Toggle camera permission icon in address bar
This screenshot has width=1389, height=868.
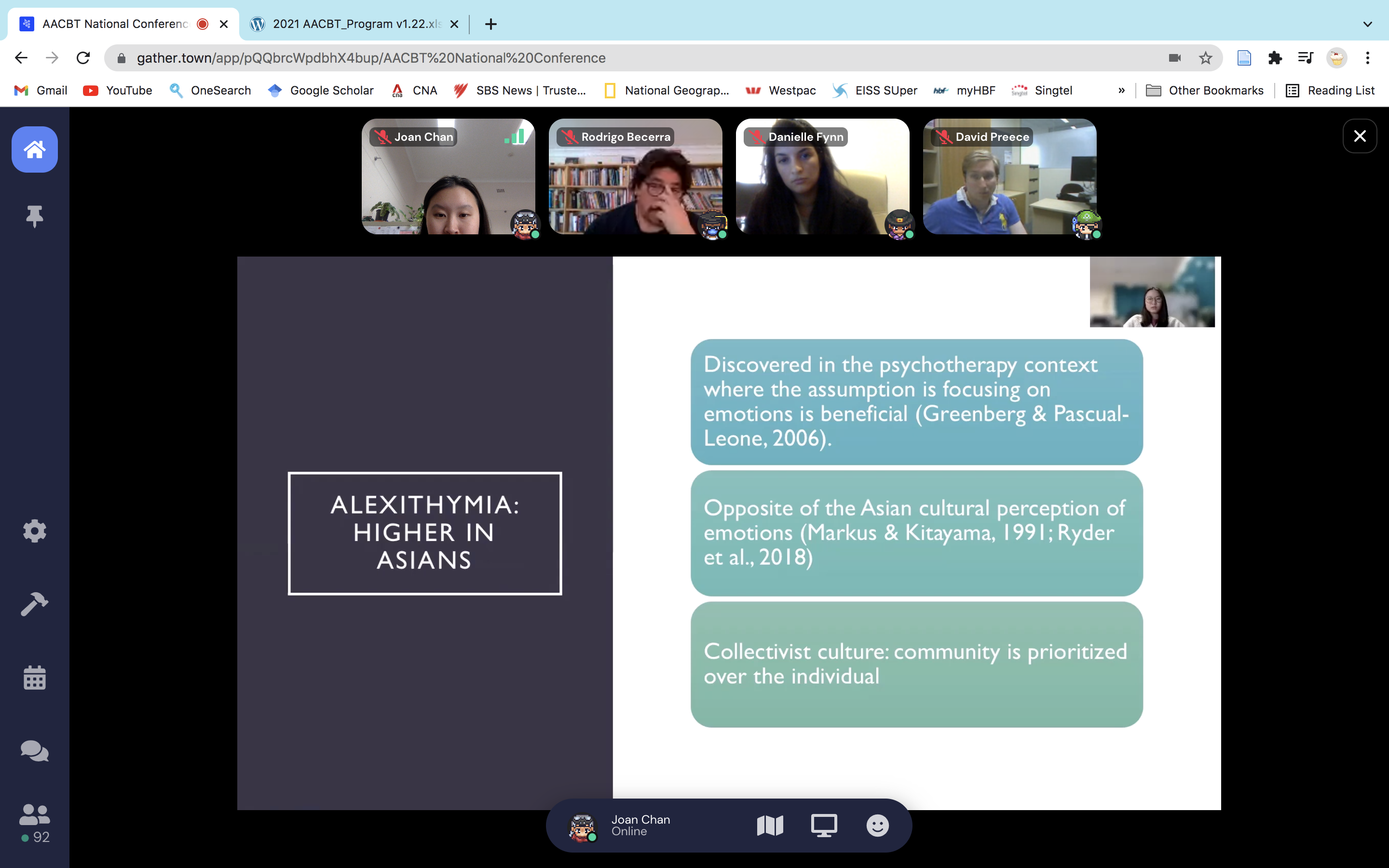coord(1174,58)
